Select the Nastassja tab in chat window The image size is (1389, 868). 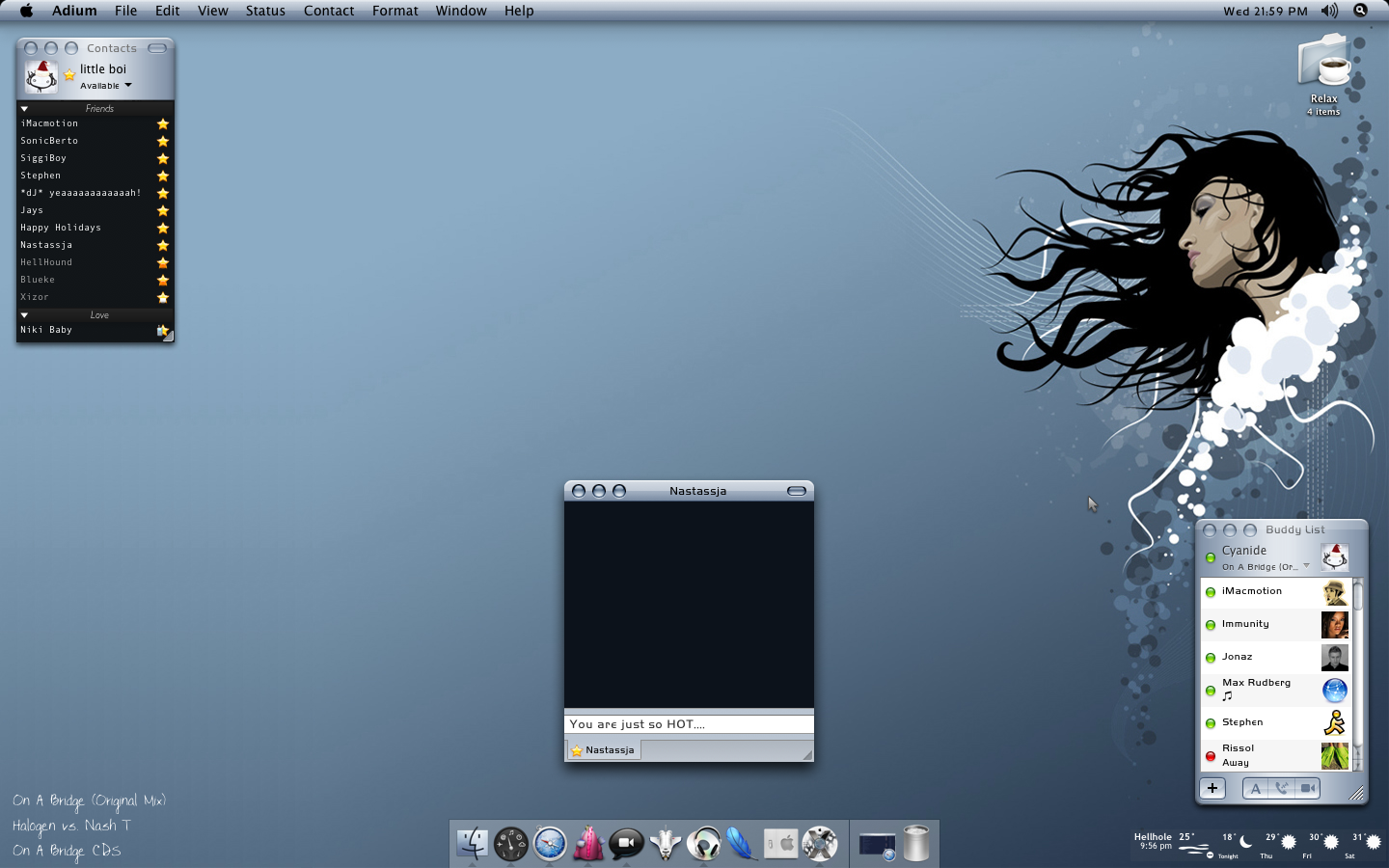(604, 750)
